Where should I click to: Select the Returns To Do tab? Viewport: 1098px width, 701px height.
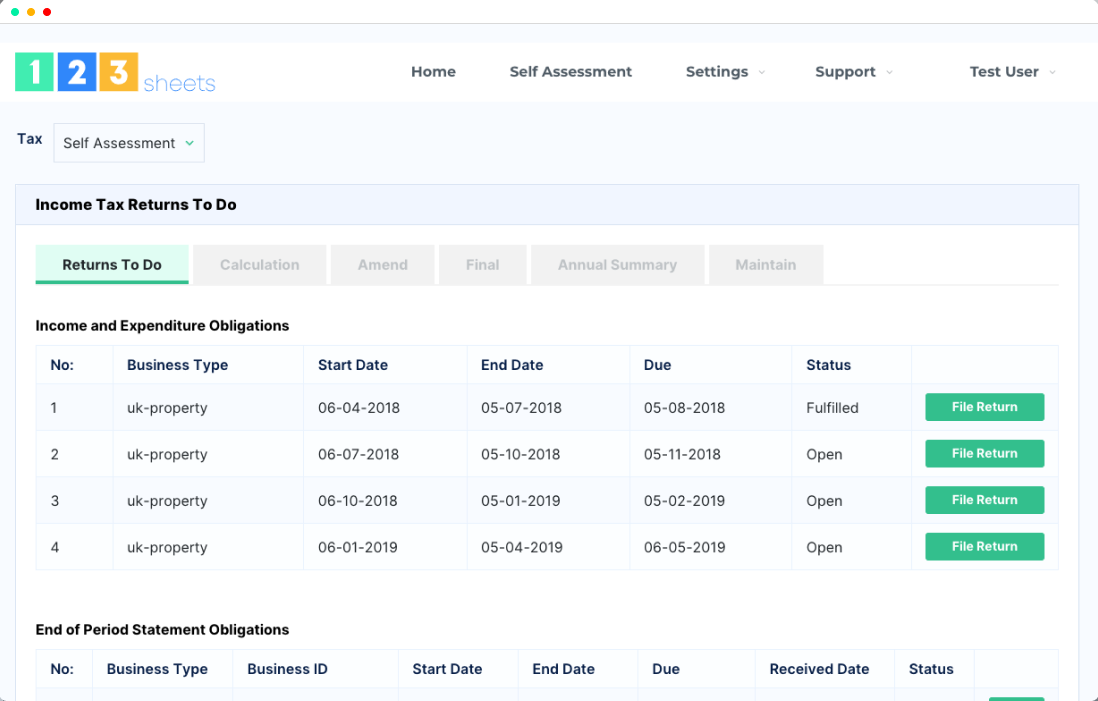point(111,264)
